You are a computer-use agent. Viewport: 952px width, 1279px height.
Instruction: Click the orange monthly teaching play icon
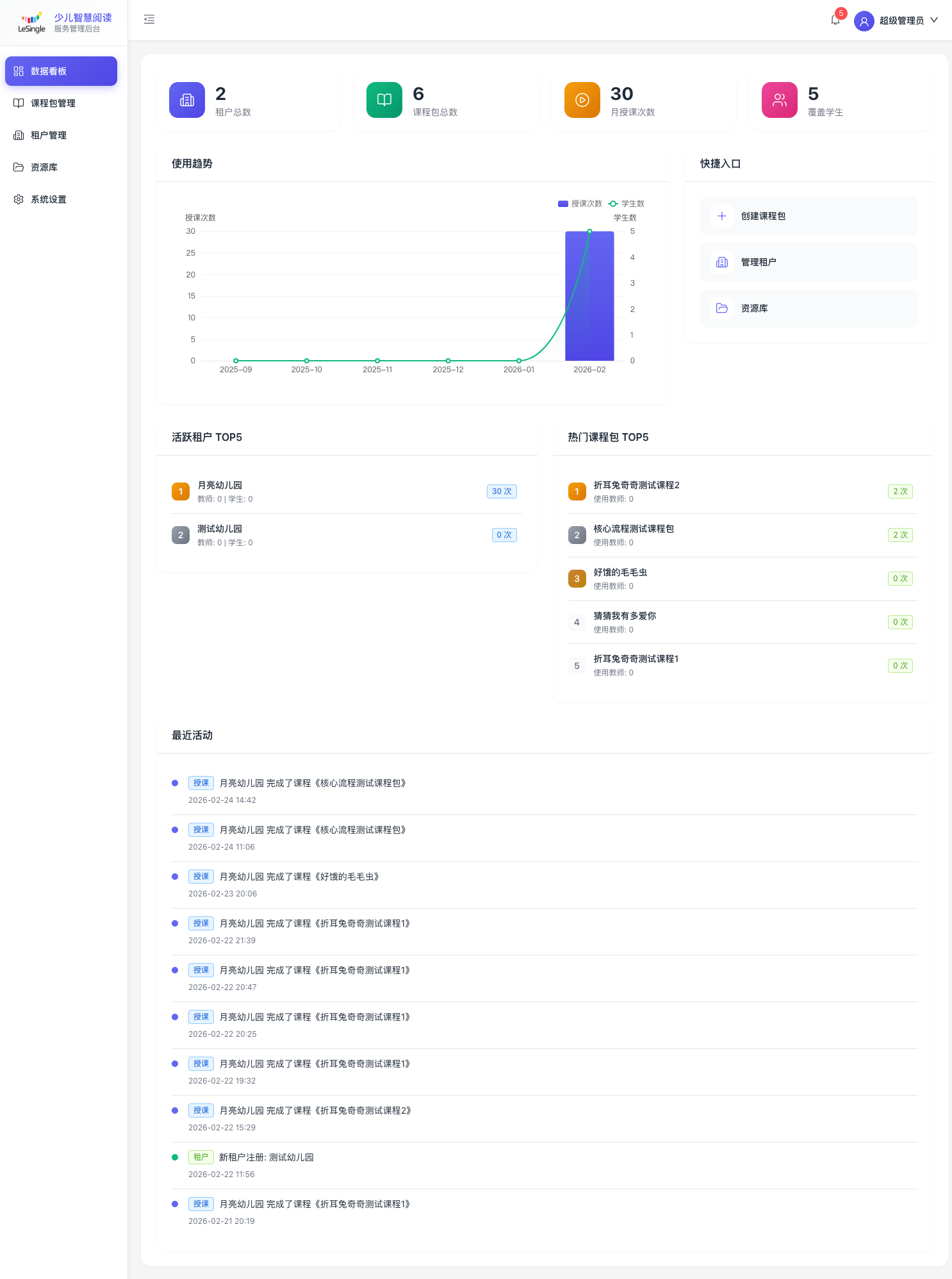pos(582,100)
